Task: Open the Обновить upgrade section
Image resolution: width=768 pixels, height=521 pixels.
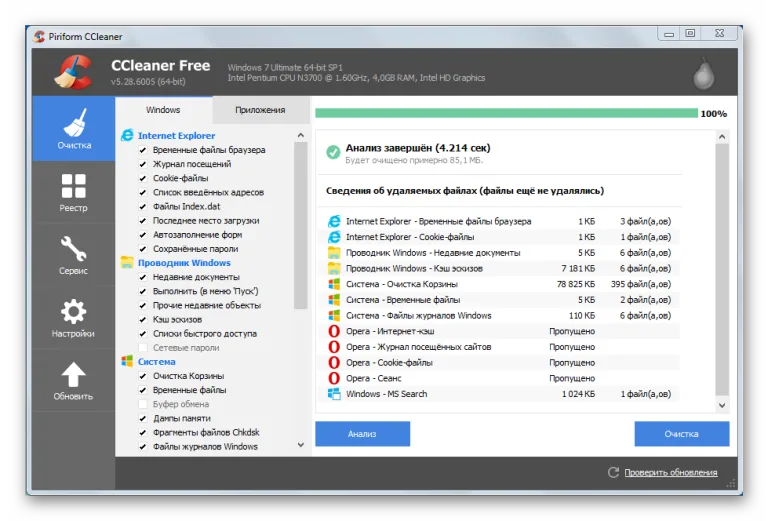Action: 74,380
